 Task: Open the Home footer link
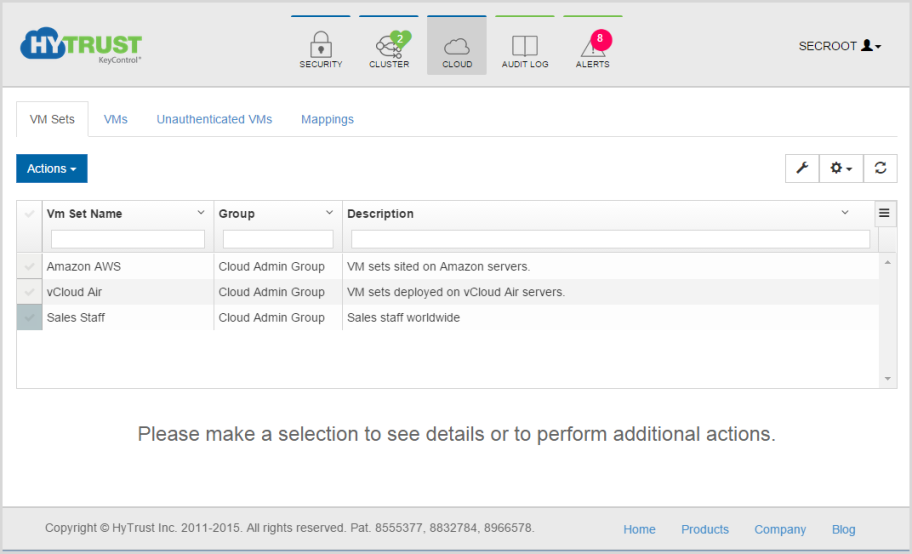639,530
